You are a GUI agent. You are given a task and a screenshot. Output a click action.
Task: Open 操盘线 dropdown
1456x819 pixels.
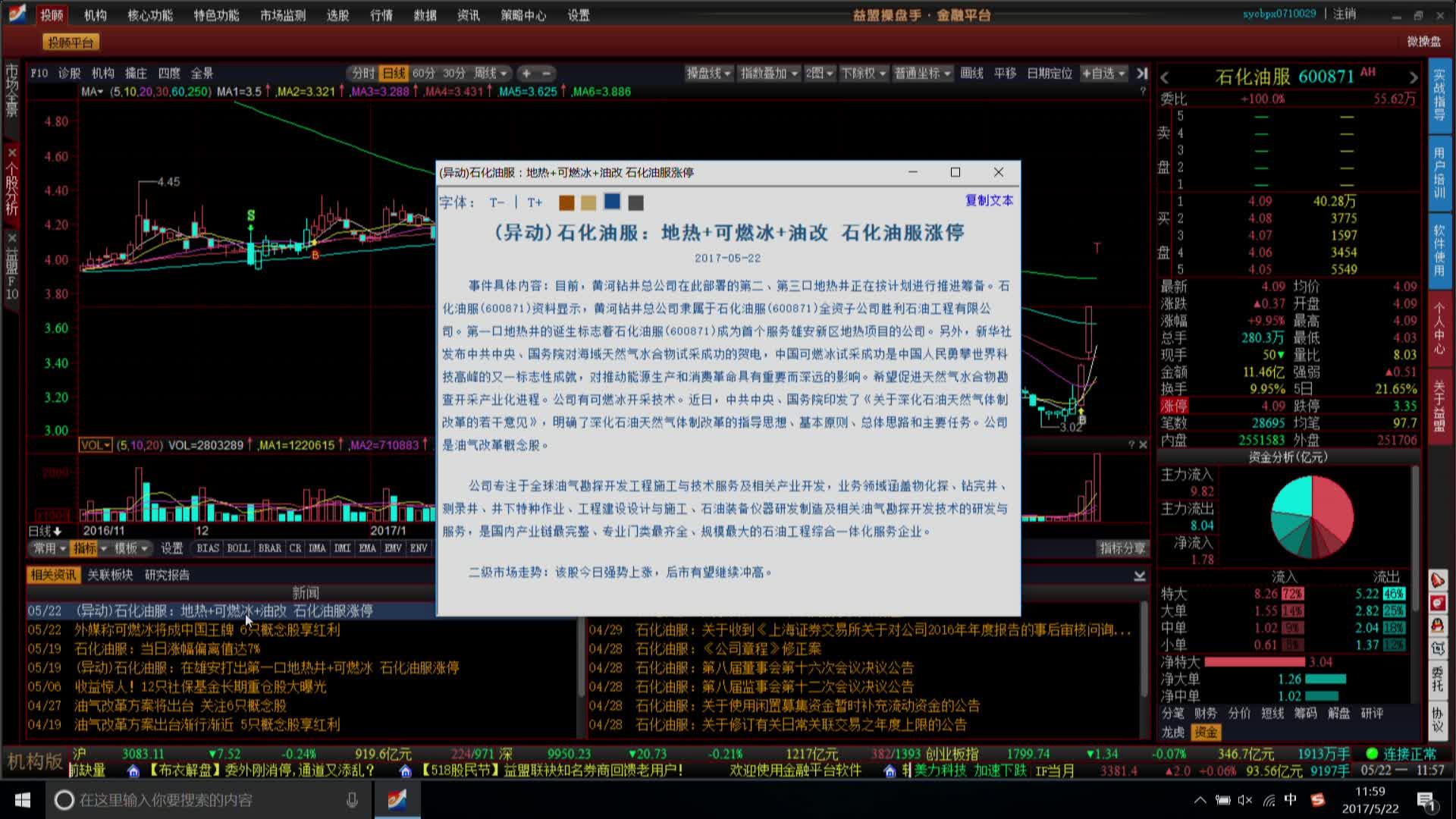(708, 74)
